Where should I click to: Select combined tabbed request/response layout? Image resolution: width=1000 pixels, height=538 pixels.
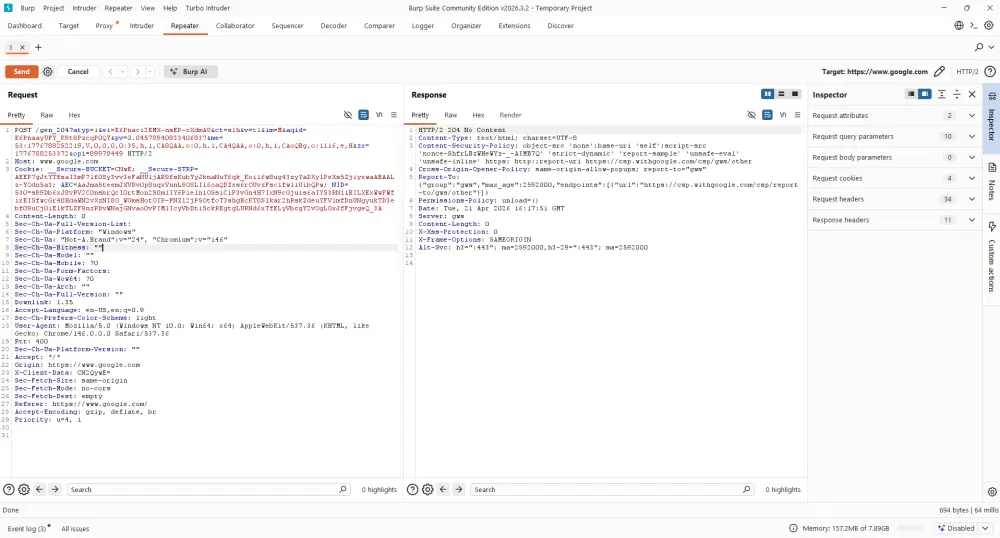[x=795, y=94]
